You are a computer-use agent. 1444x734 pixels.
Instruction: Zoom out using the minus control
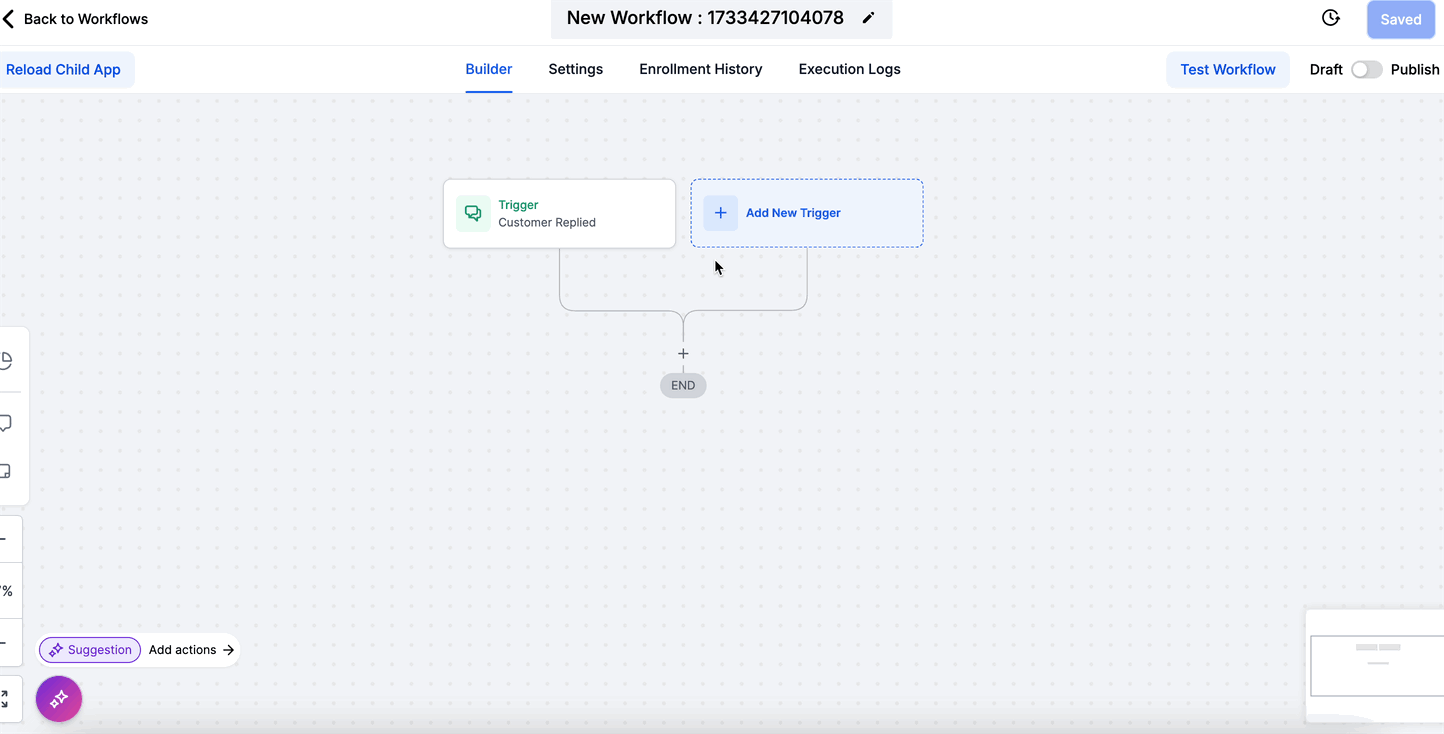point(7,643)
